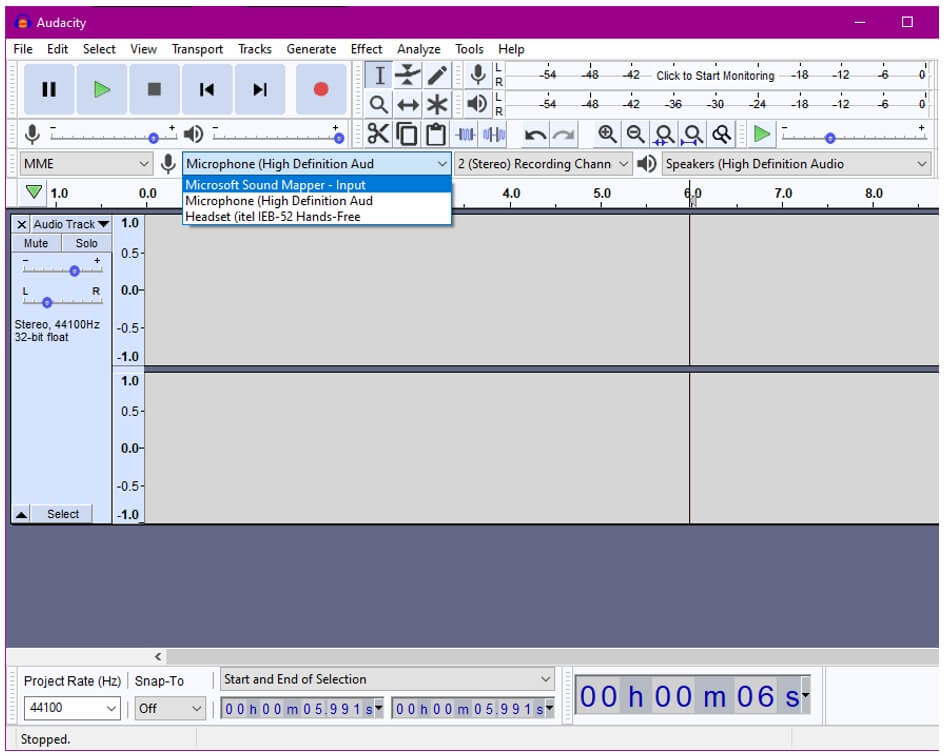949x756 pixels.
Task: Click the Undo arrow
Action: click(535, 134)
